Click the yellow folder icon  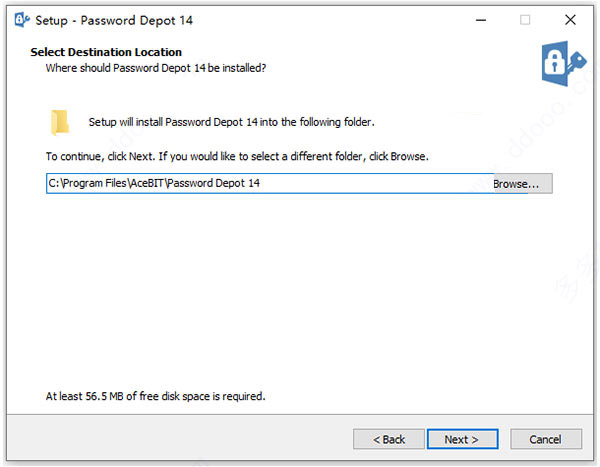coord(60,122)
